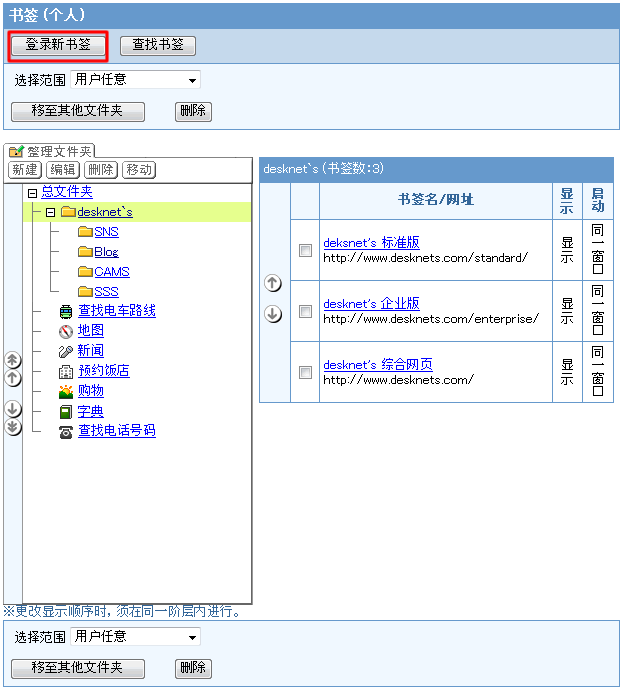This screenshot has height=692, width=624.
Task: Click the 显示 column header
Action: (x=567, y=201)
